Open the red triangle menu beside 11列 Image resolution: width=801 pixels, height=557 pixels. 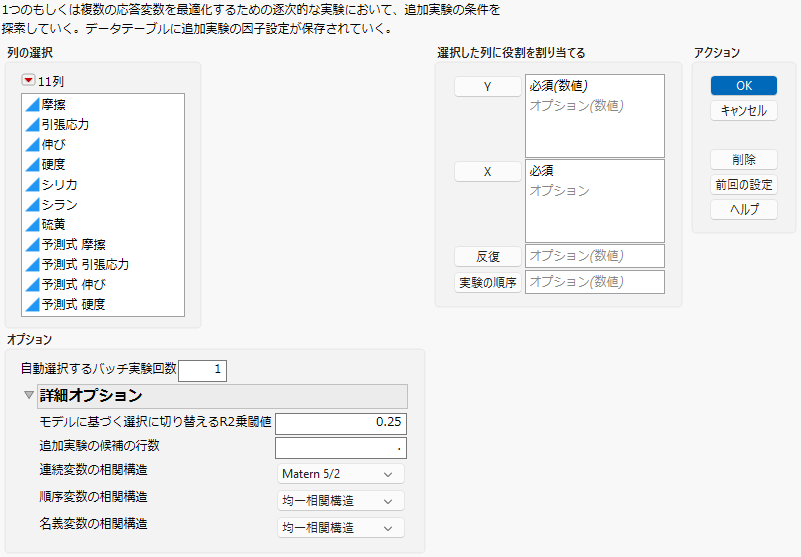click(x=29, y=80)
